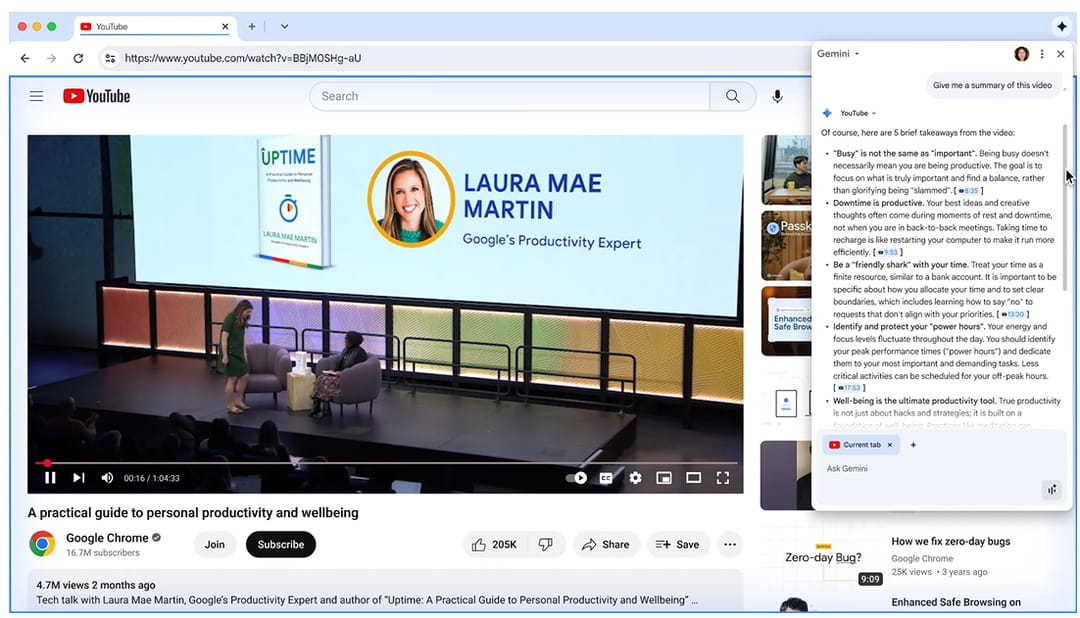Click the Gemini microphone input icon

point(1051,489)
